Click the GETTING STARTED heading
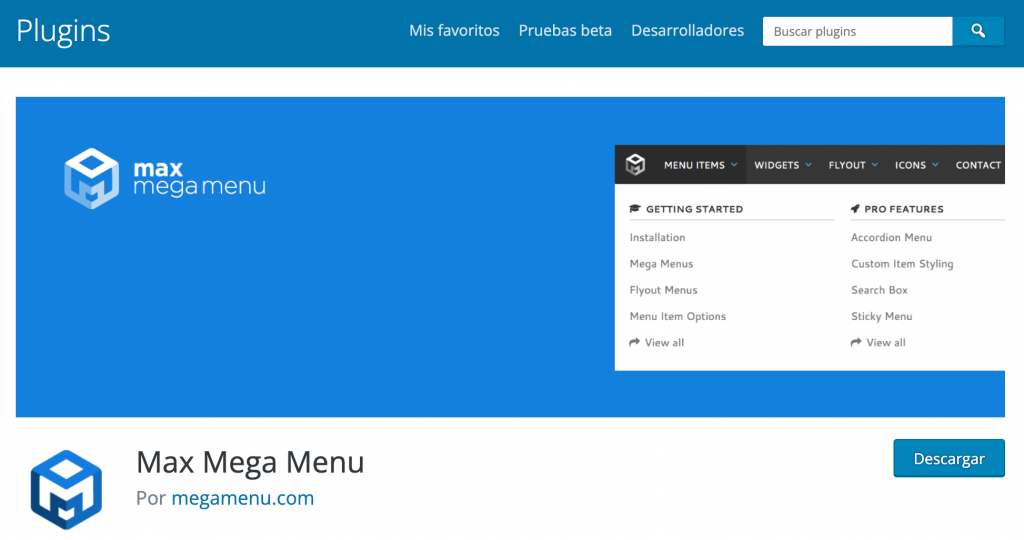 [x=694, y=209]
